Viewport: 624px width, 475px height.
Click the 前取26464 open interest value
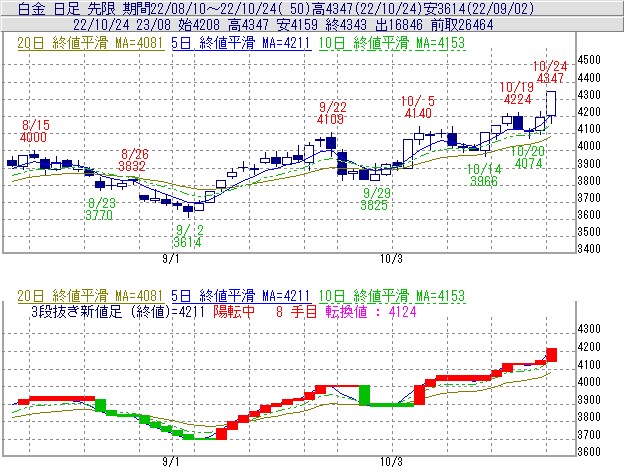pos(462,25)
